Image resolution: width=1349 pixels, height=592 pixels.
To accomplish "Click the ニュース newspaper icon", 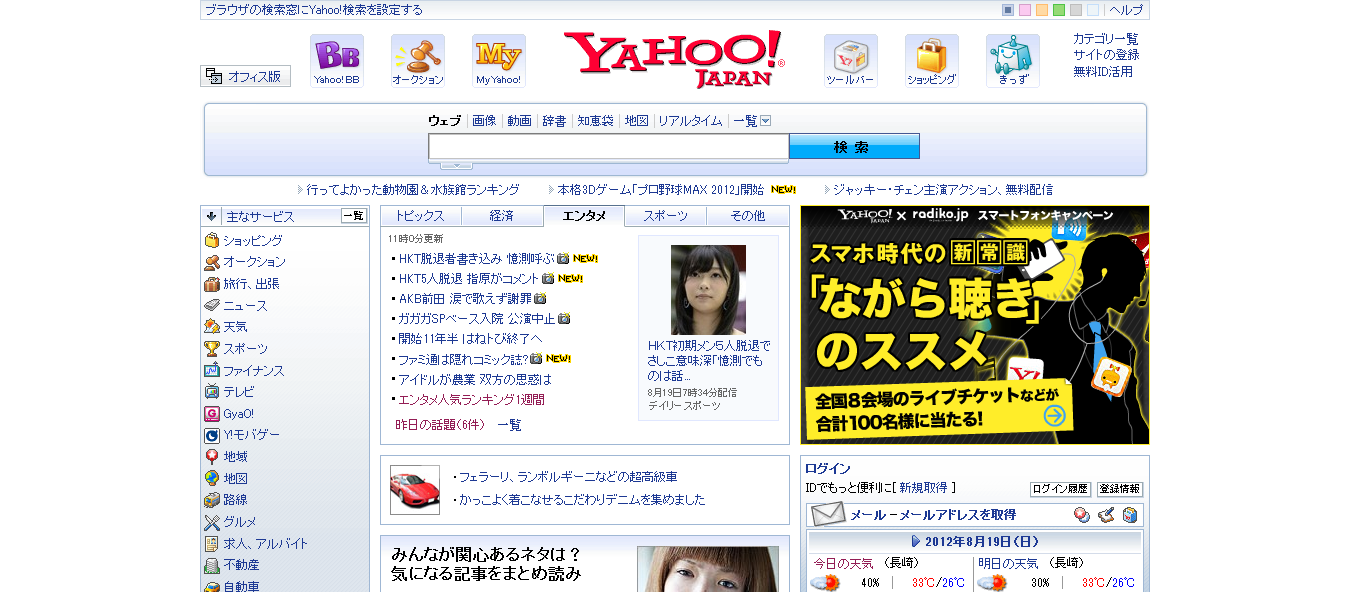I will [212, 305].
